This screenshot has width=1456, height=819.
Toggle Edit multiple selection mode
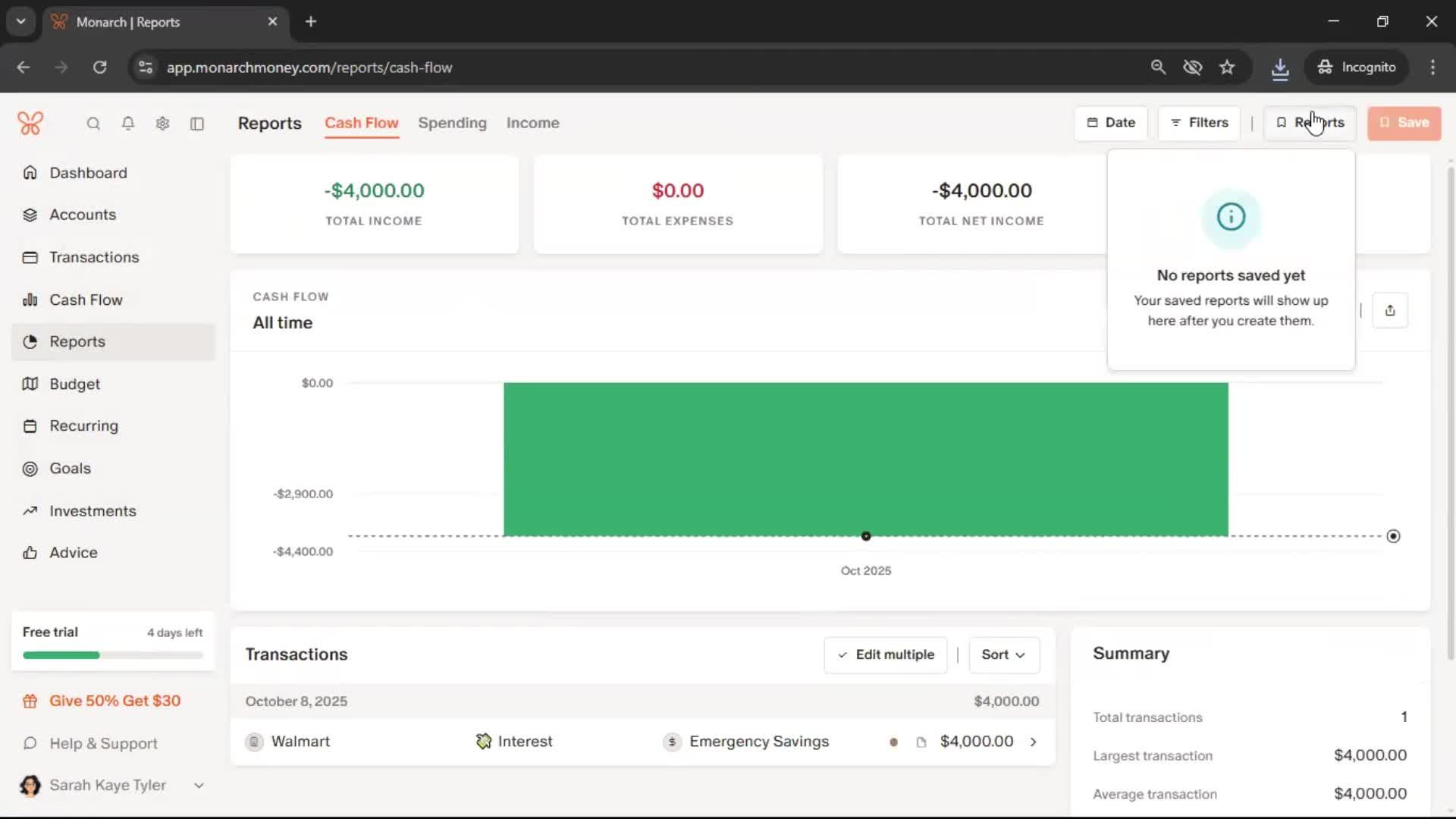coord(885,654)
